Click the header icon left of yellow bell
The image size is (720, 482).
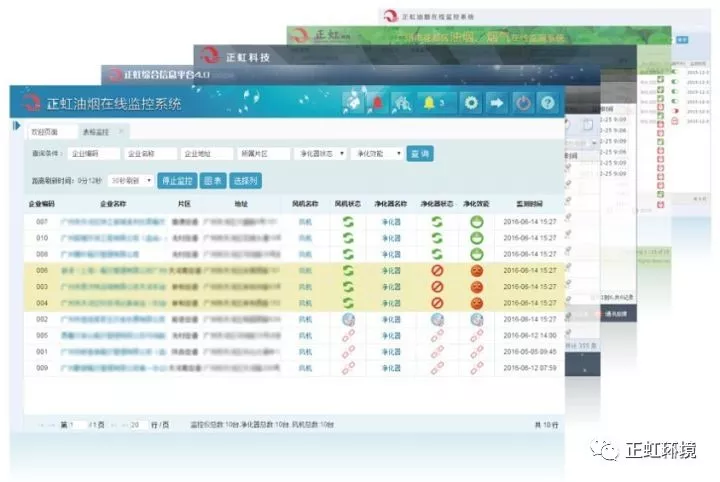coord(402,103)
